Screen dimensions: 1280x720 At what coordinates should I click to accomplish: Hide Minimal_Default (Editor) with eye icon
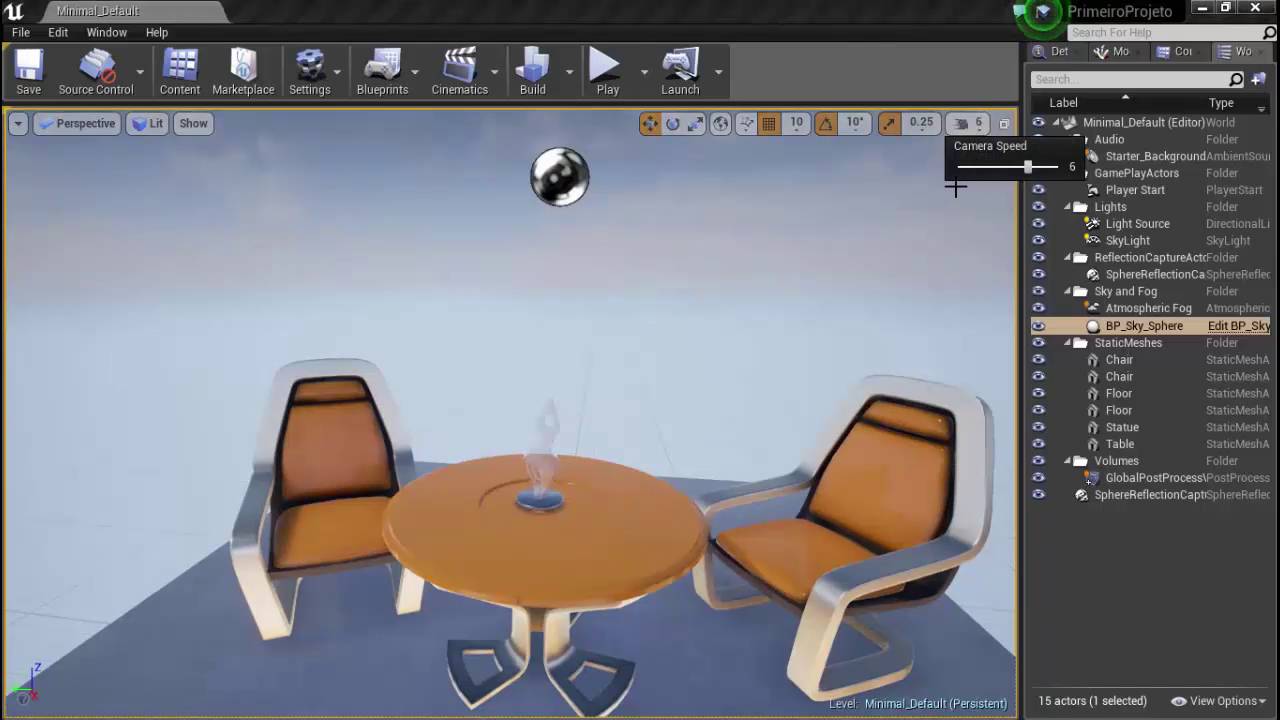click(1038, 122)
